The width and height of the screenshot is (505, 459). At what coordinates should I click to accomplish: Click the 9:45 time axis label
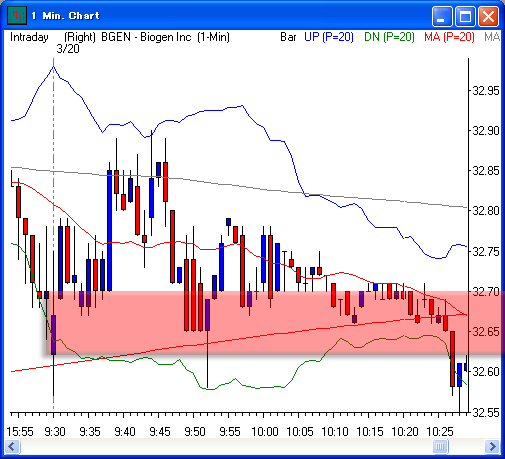[160, 432]
